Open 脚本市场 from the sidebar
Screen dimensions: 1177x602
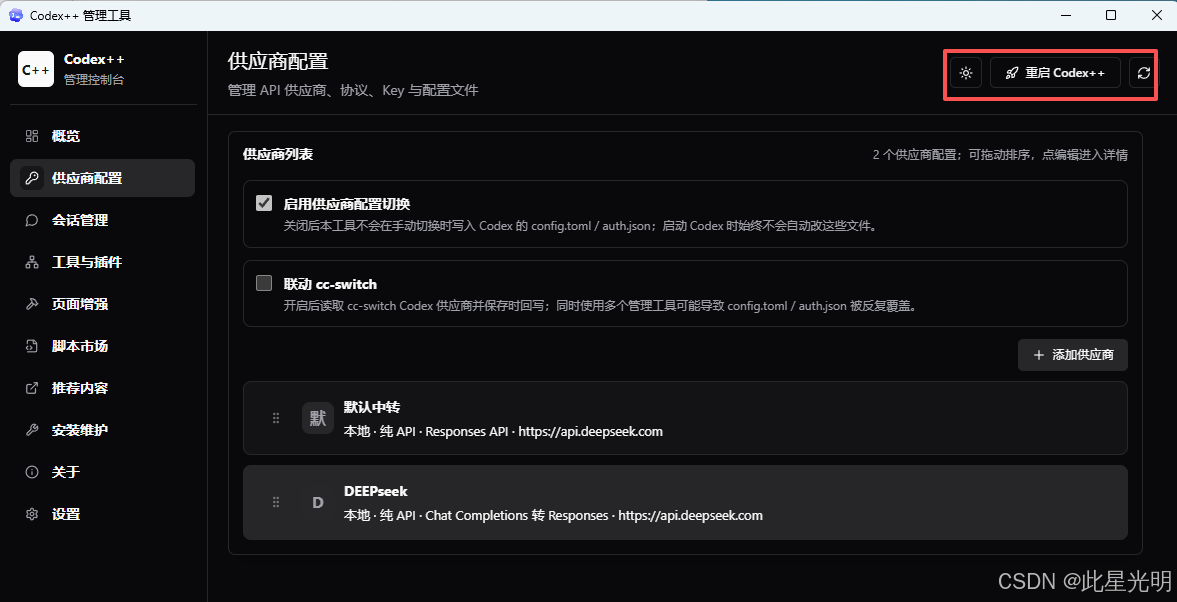tap(102, 346)
